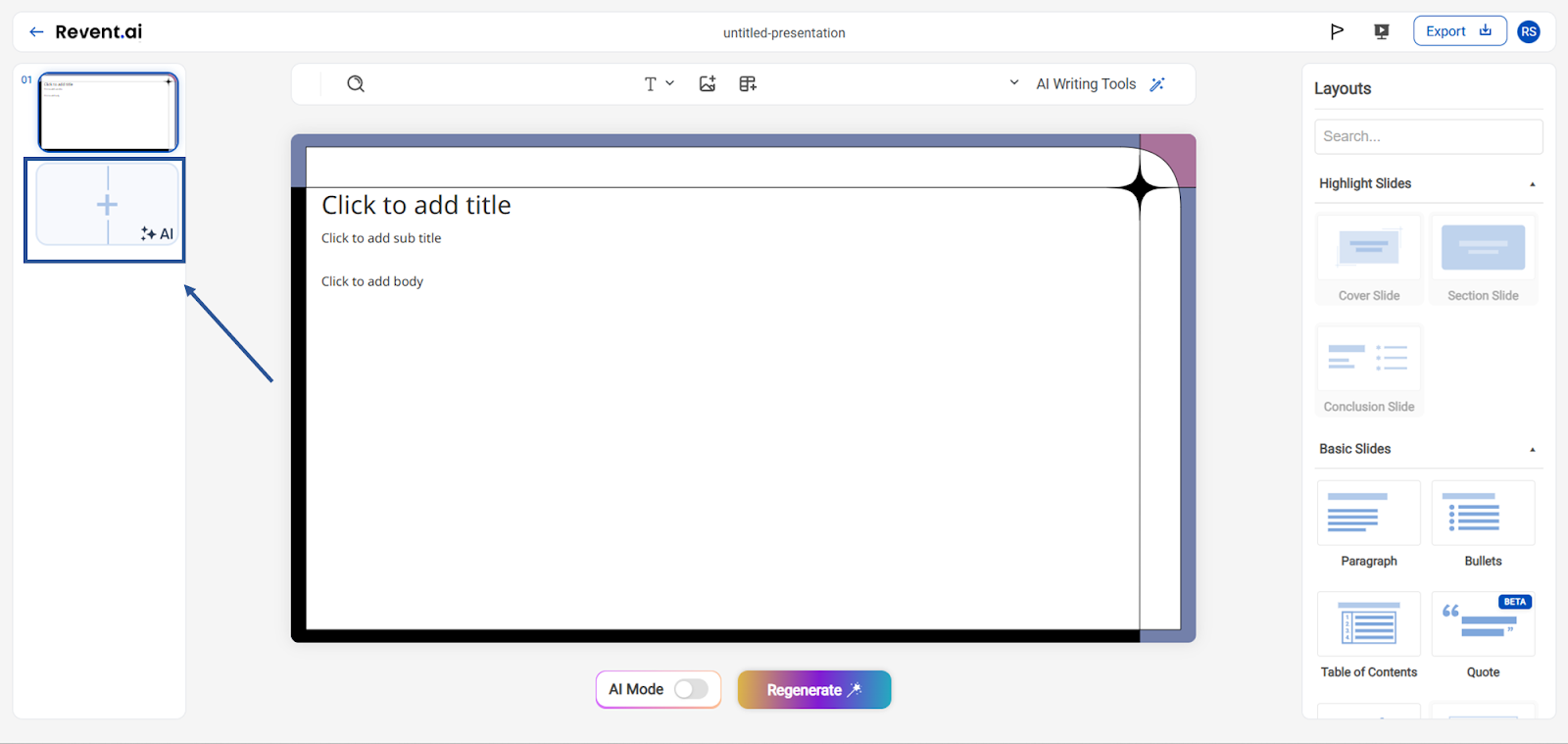Collapse the Basic Slides section
This screenshot has width=1568, height=744.
[1533, 450]
